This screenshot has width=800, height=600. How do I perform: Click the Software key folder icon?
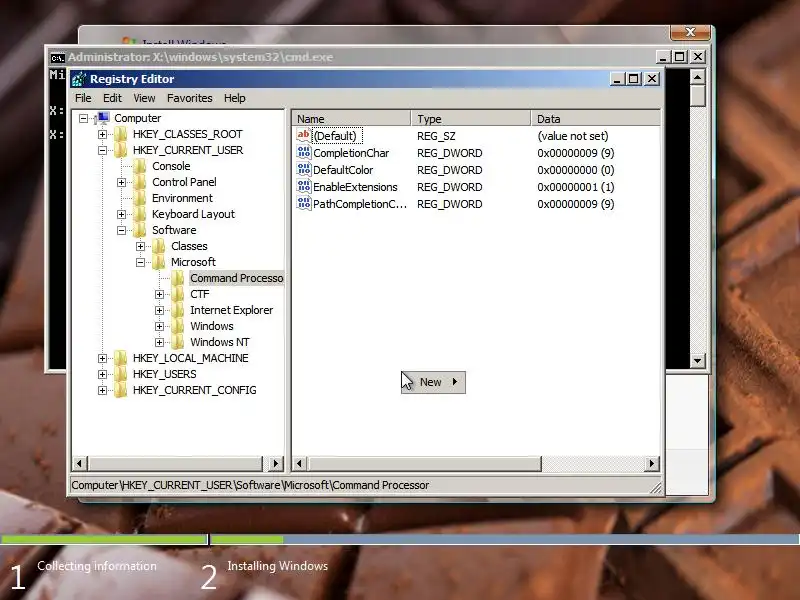tap(140, 230)
